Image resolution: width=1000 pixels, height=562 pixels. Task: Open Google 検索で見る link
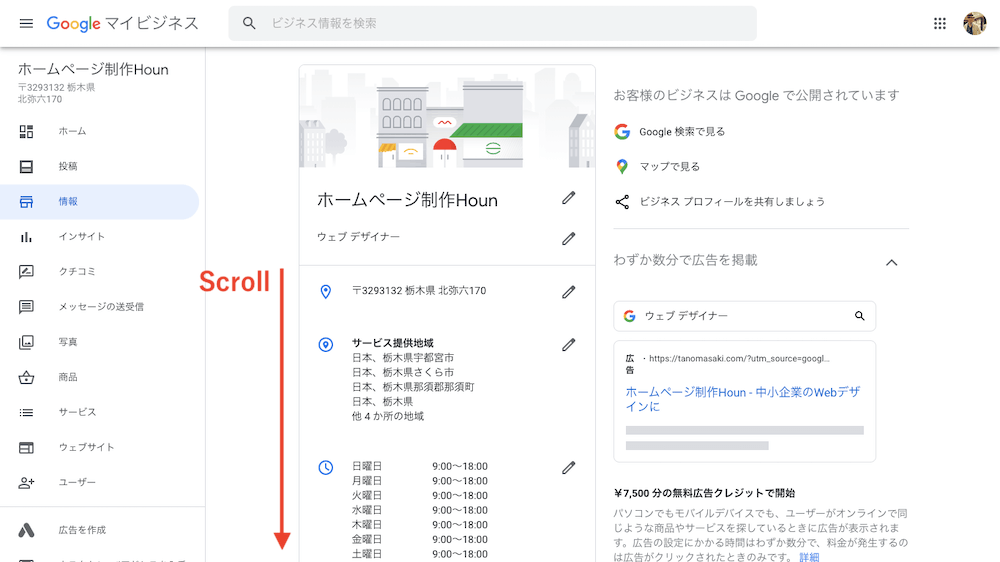click(x=682, y=131)
